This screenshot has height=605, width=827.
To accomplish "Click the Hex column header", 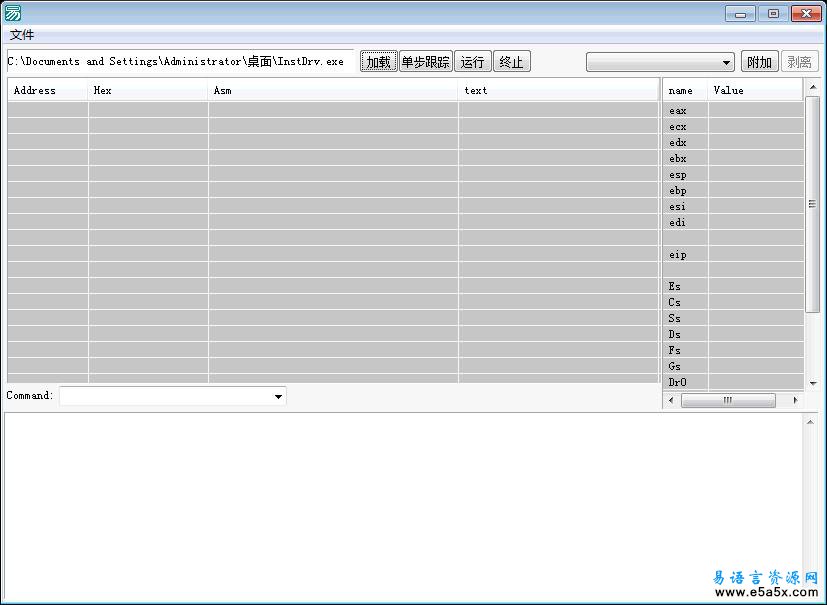I will [148, 90].
